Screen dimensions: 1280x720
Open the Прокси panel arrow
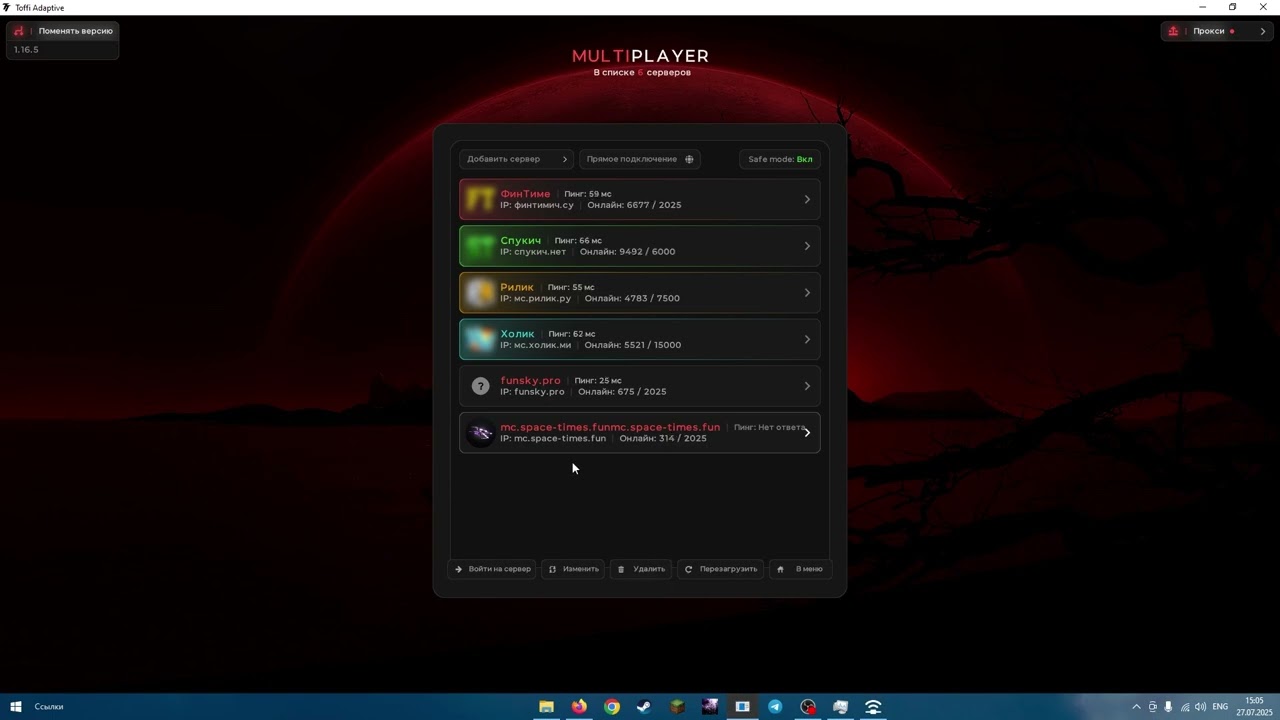coord(1263,31)
